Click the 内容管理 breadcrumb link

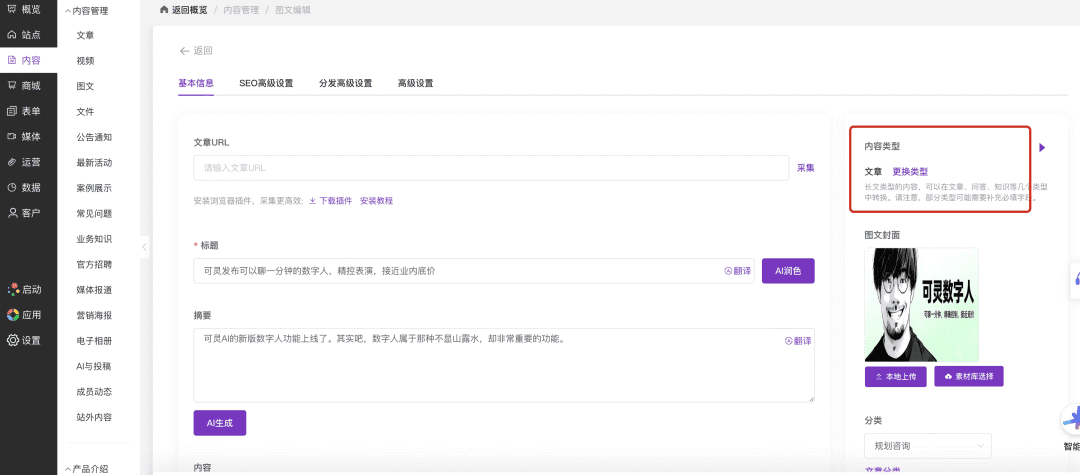click(241, 10)
